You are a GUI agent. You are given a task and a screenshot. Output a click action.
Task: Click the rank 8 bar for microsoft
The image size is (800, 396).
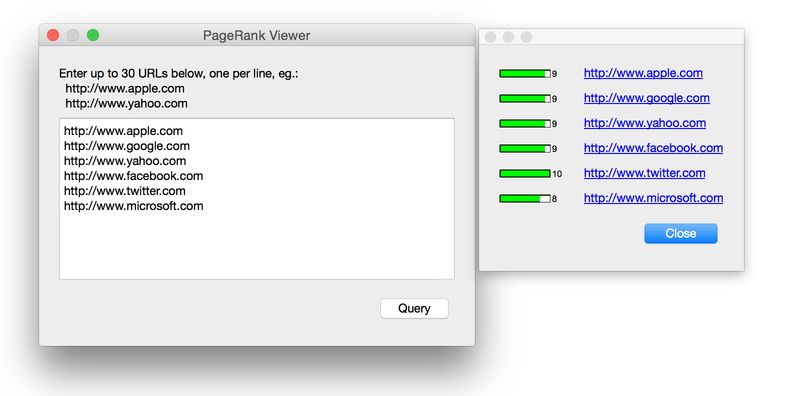click(524, 199)
